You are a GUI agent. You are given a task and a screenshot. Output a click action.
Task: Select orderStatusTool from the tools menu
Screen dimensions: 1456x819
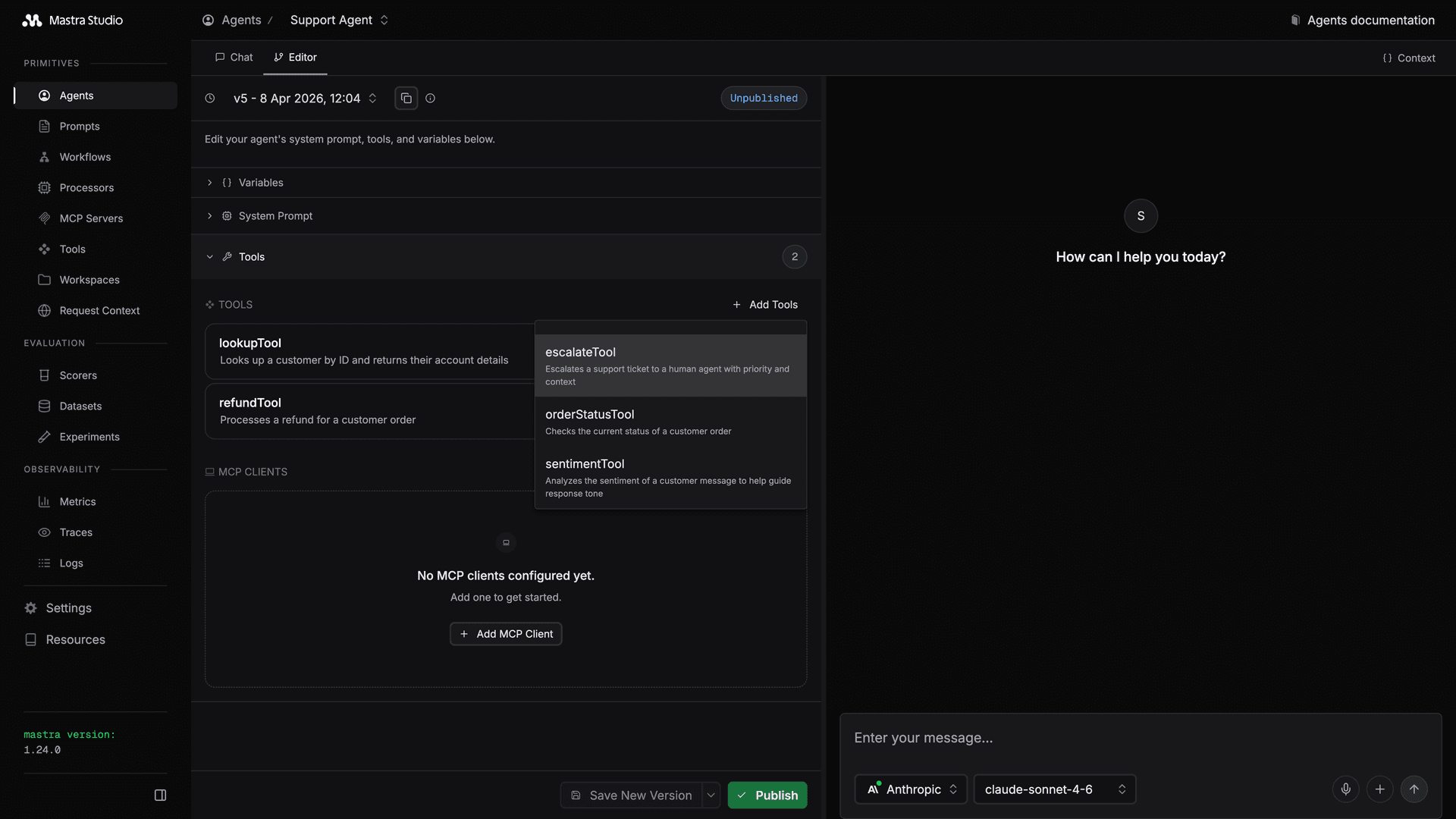[x=590, y=421]
